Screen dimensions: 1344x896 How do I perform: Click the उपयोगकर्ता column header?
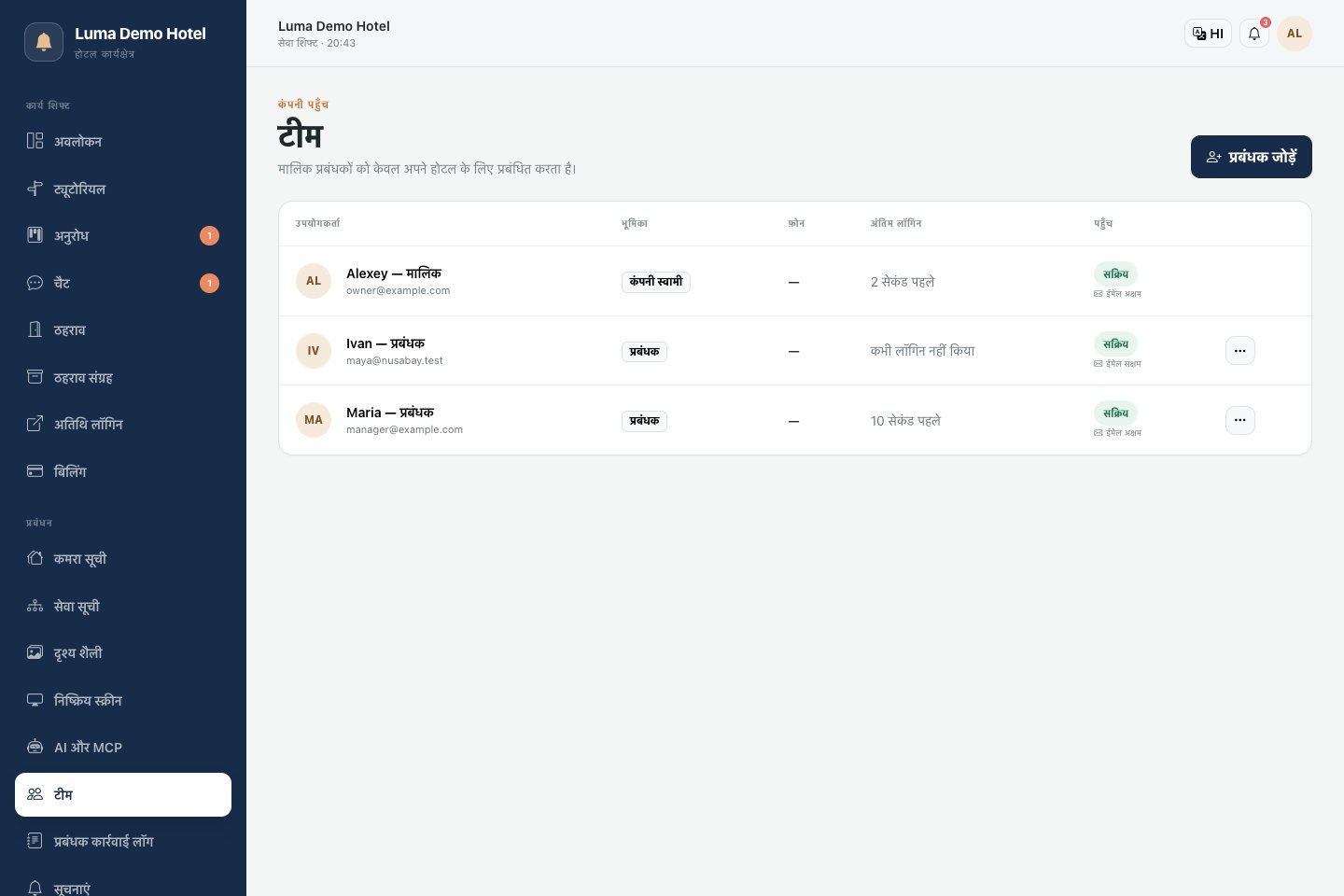click(x=317, y=224)
